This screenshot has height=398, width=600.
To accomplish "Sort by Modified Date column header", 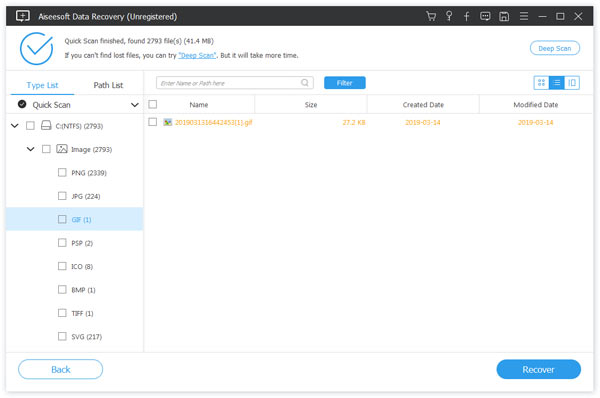I will tap(536, 104).
